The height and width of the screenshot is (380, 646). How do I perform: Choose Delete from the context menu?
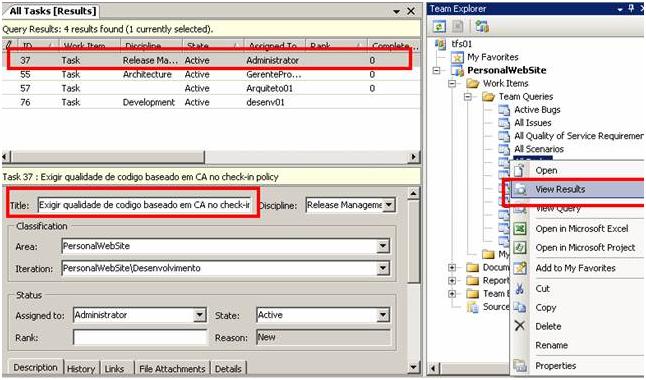[x=548, y=326]
